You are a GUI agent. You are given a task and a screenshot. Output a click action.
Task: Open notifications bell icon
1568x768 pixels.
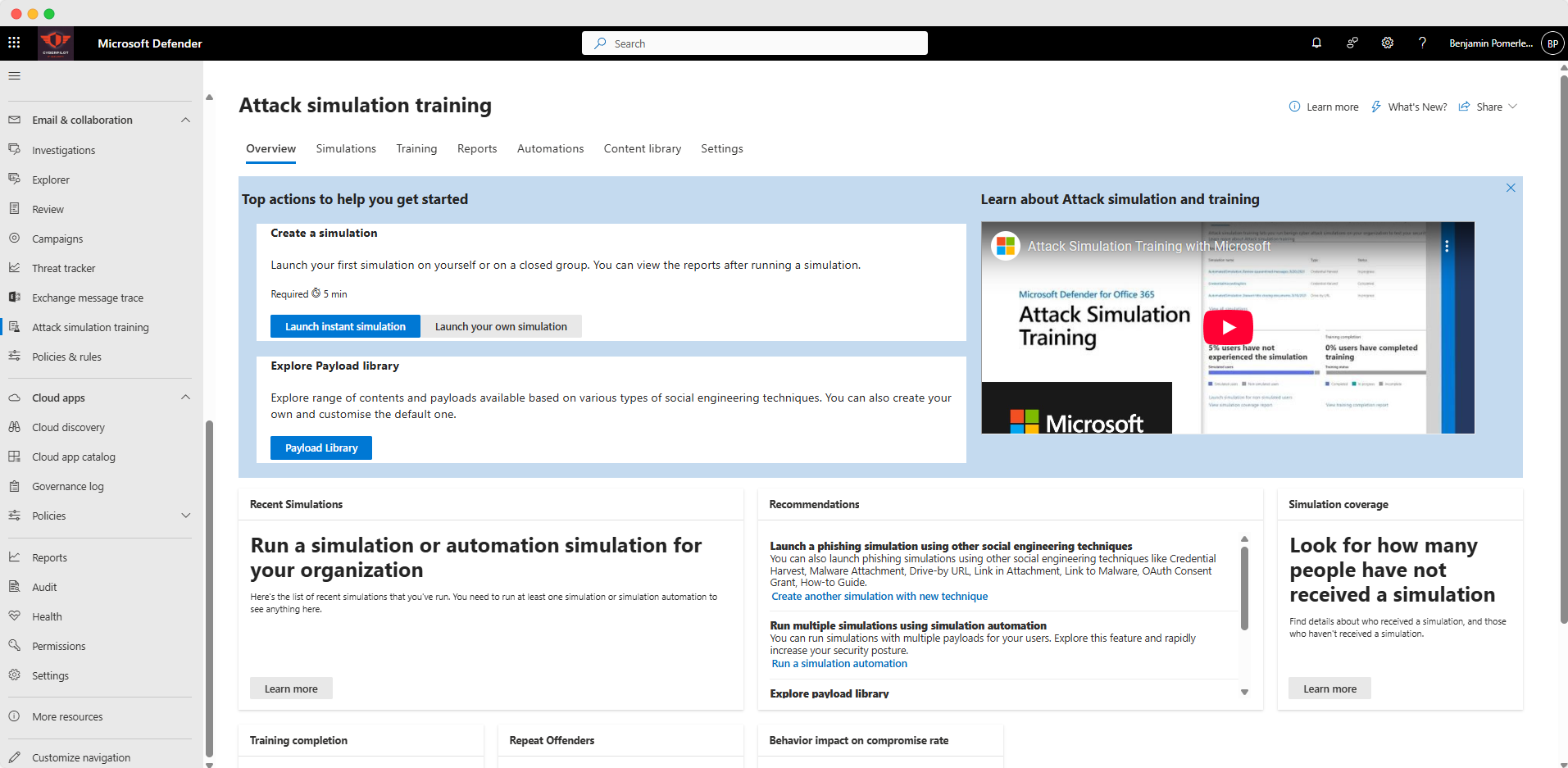click(1316, 43)
